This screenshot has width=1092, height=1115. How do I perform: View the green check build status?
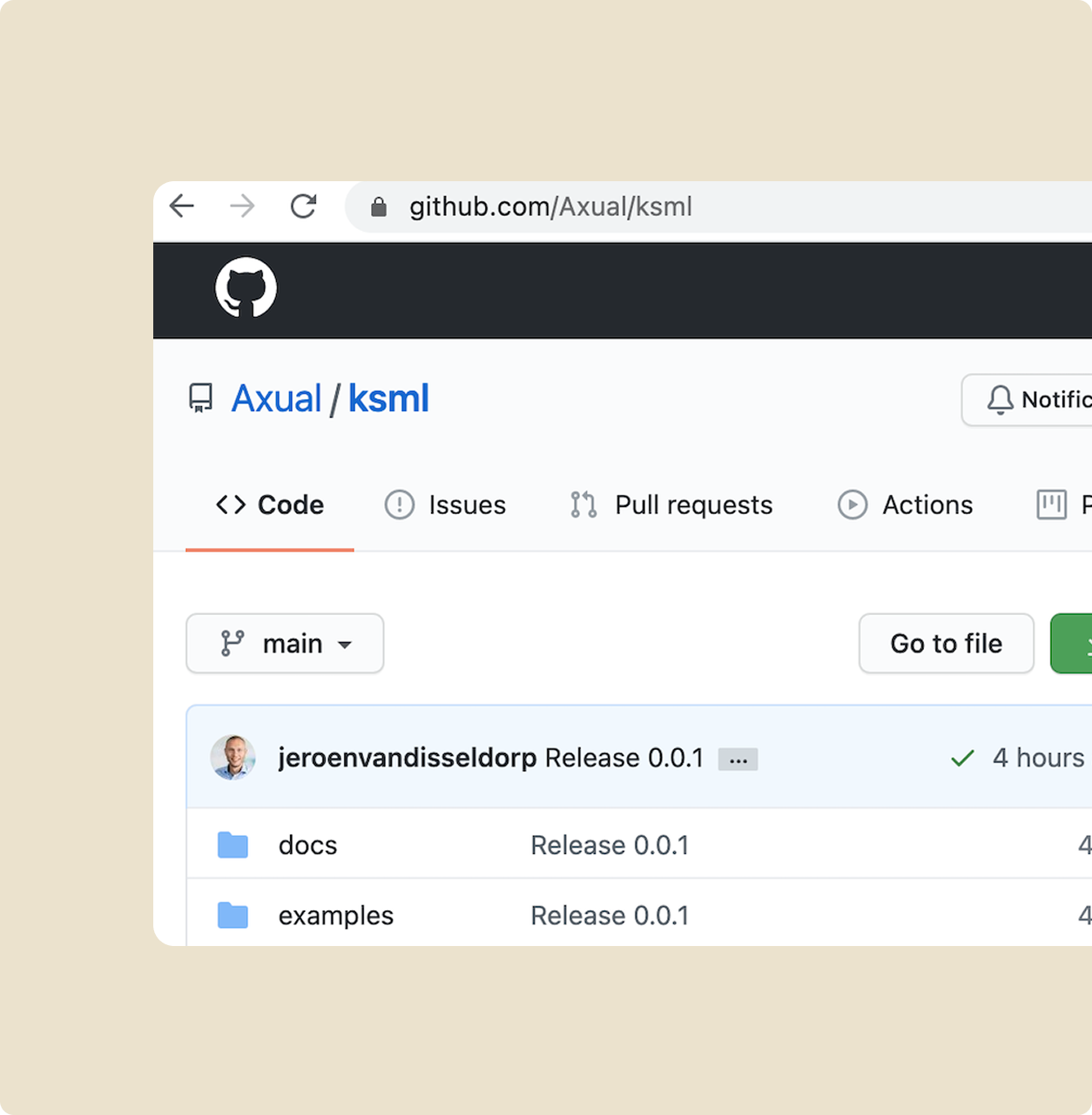[962, 759]
